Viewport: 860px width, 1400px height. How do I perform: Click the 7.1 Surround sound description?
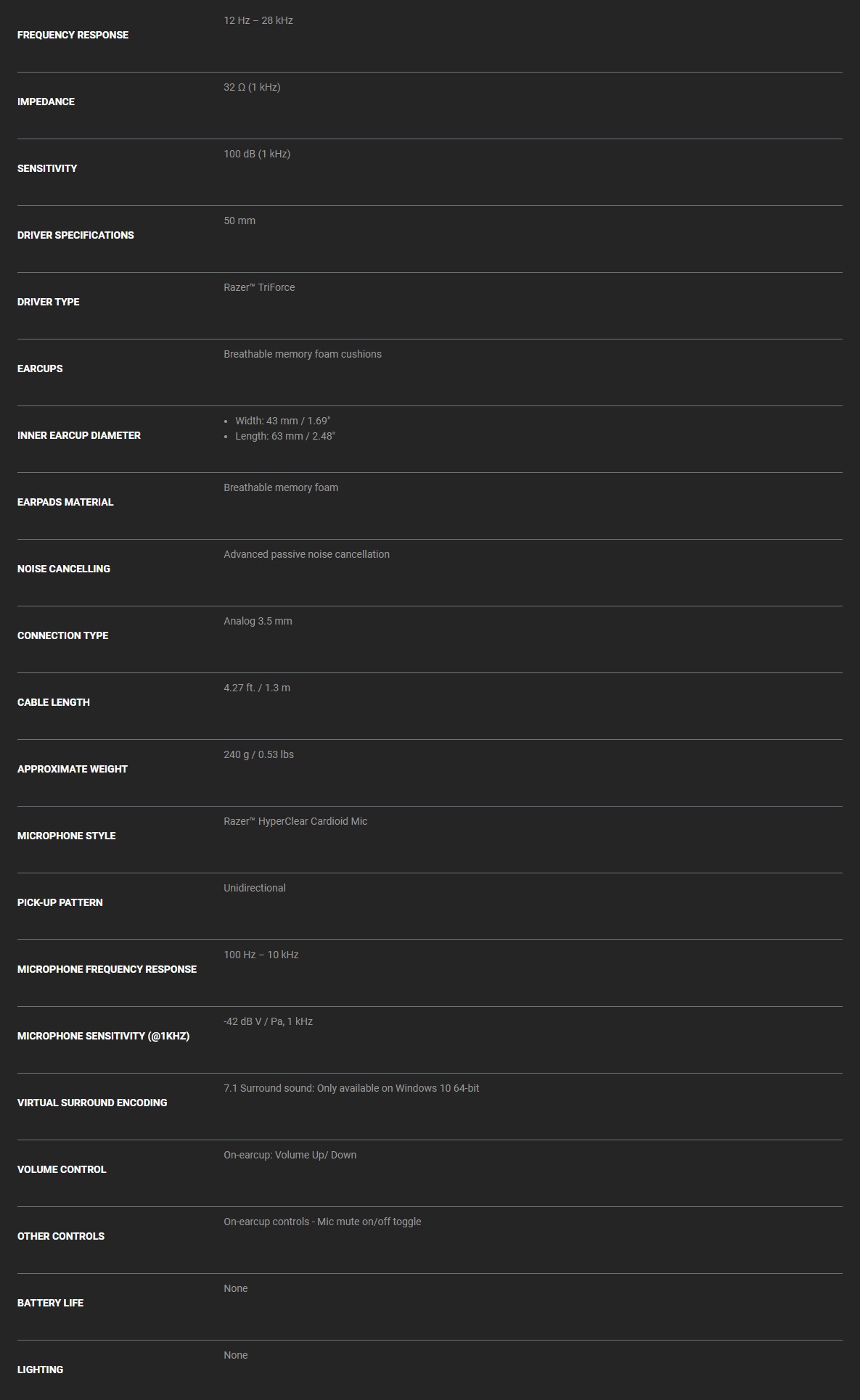click(x=351, y=1088)
